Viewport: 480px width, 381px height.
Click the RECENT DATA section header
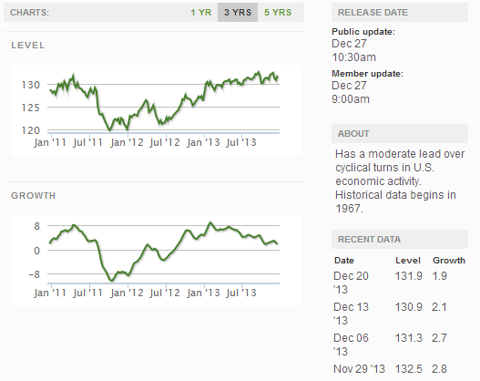click(400, 239)
